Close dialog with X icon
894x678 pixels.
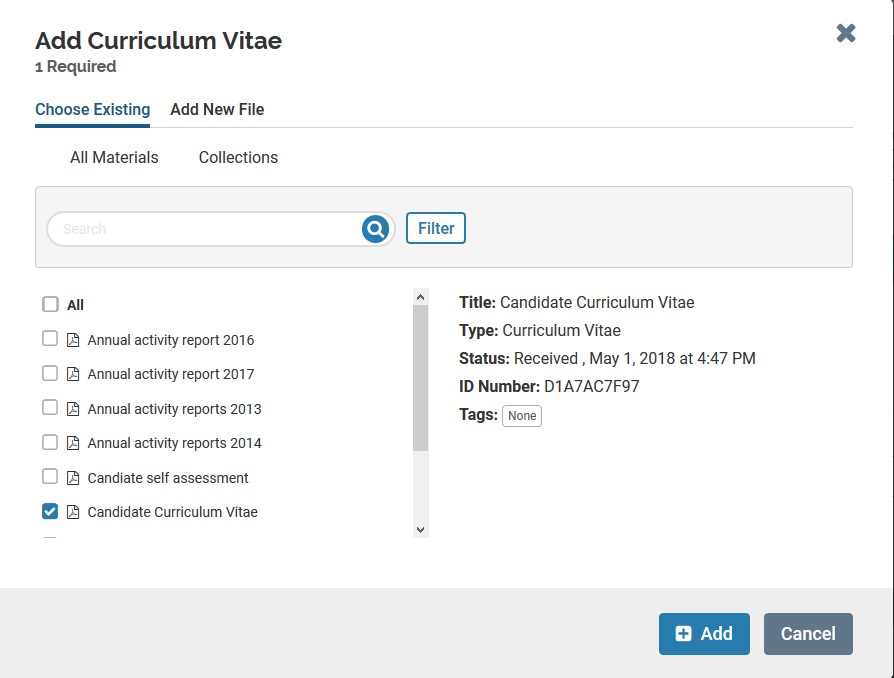(x=846, y=33)
